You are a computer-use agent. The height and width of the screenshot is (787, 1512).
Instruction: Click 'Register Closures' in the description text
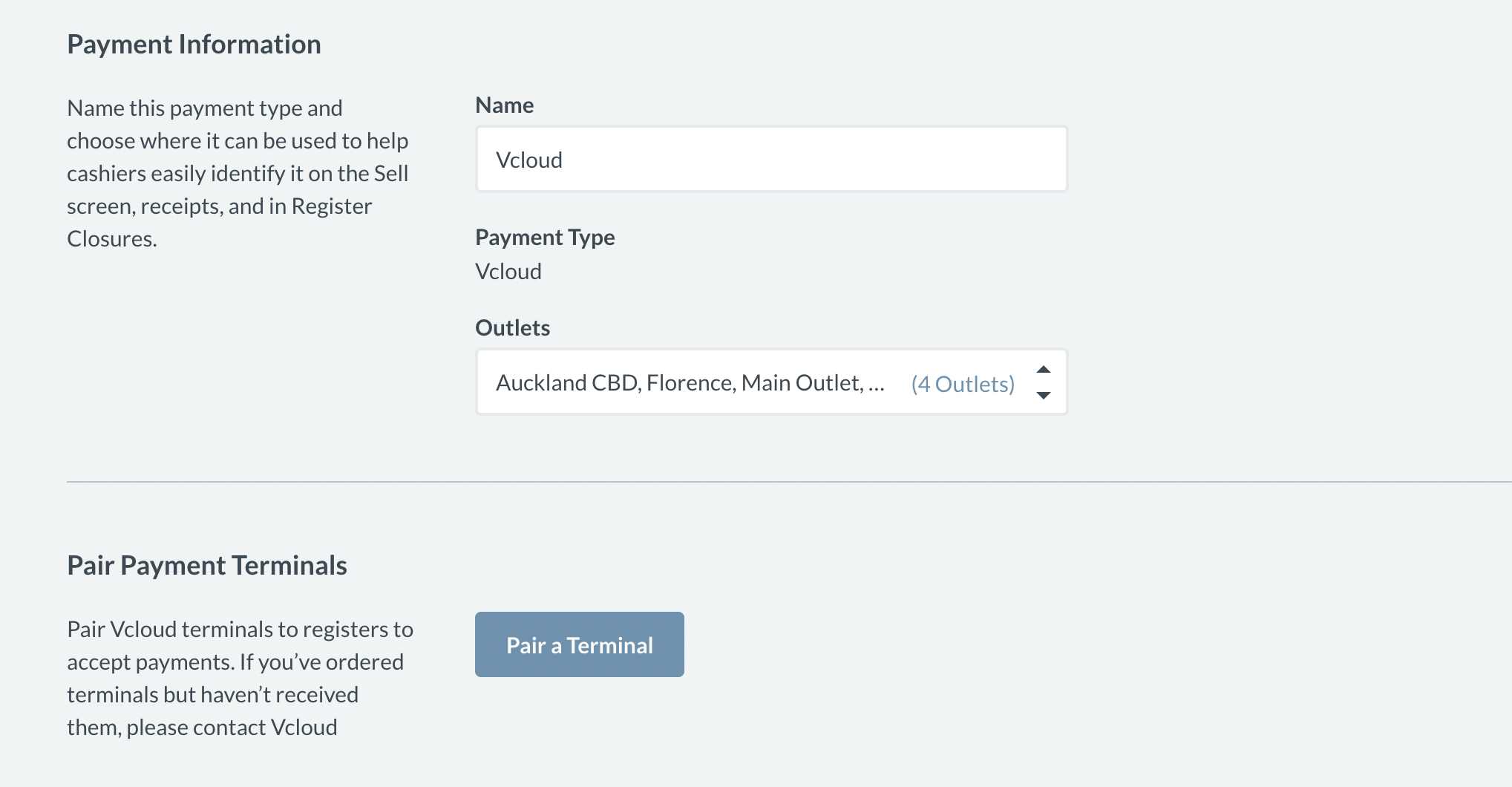coord(223,222)
